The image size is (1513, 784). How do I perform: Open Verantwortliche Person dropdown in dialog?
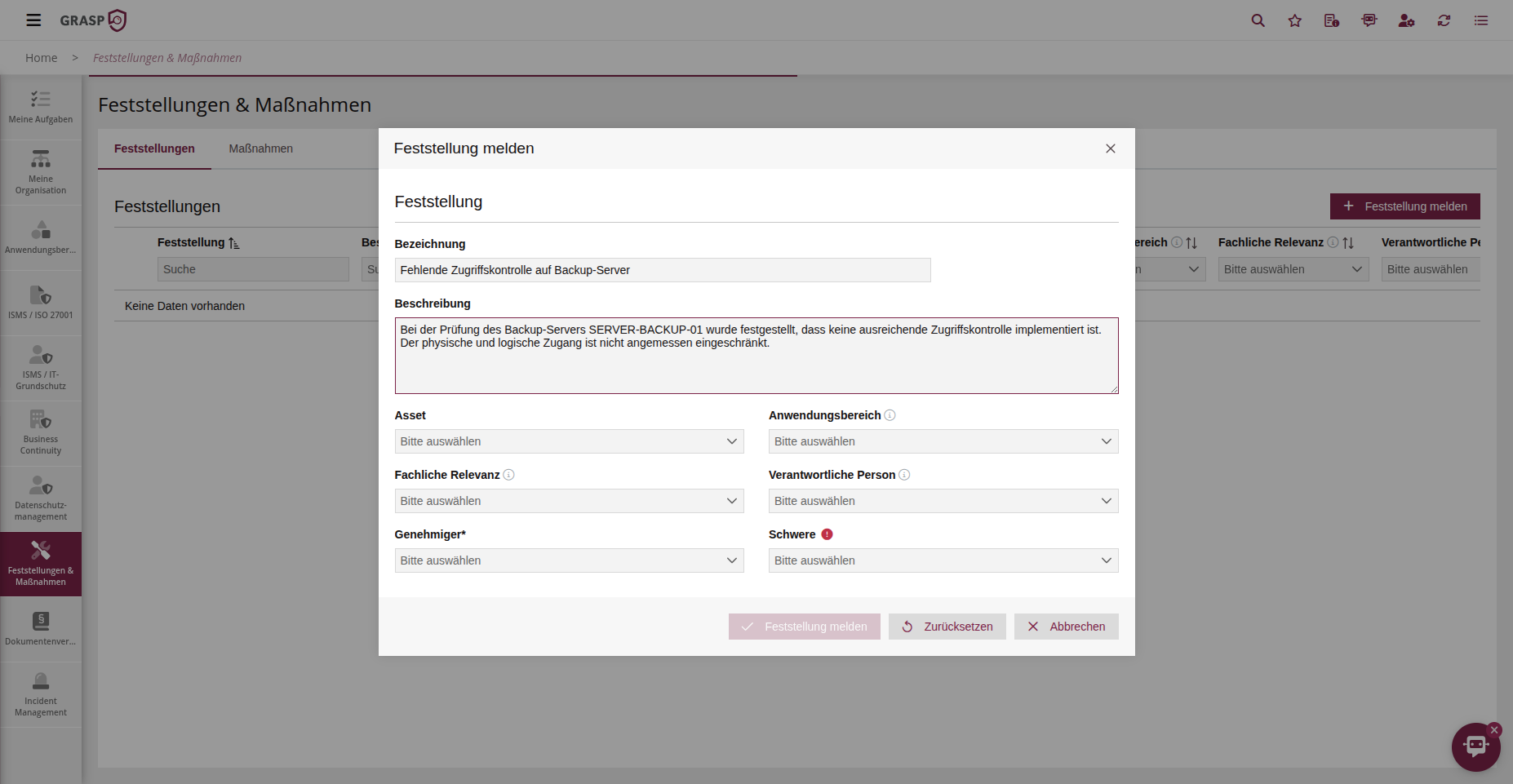pyautogui.click(x=943, y=501)
